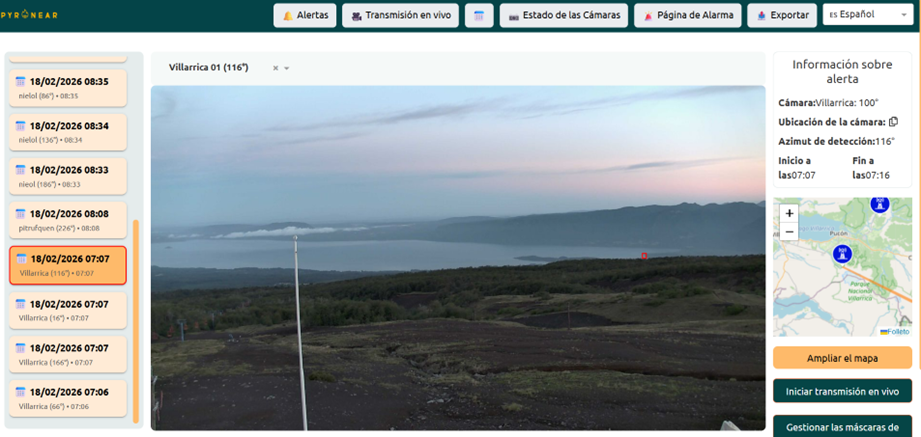Start live stream with Iniciar transmisión en vivo
The width and height of the screenshot is (921, 437).
(x=842, y=391)
